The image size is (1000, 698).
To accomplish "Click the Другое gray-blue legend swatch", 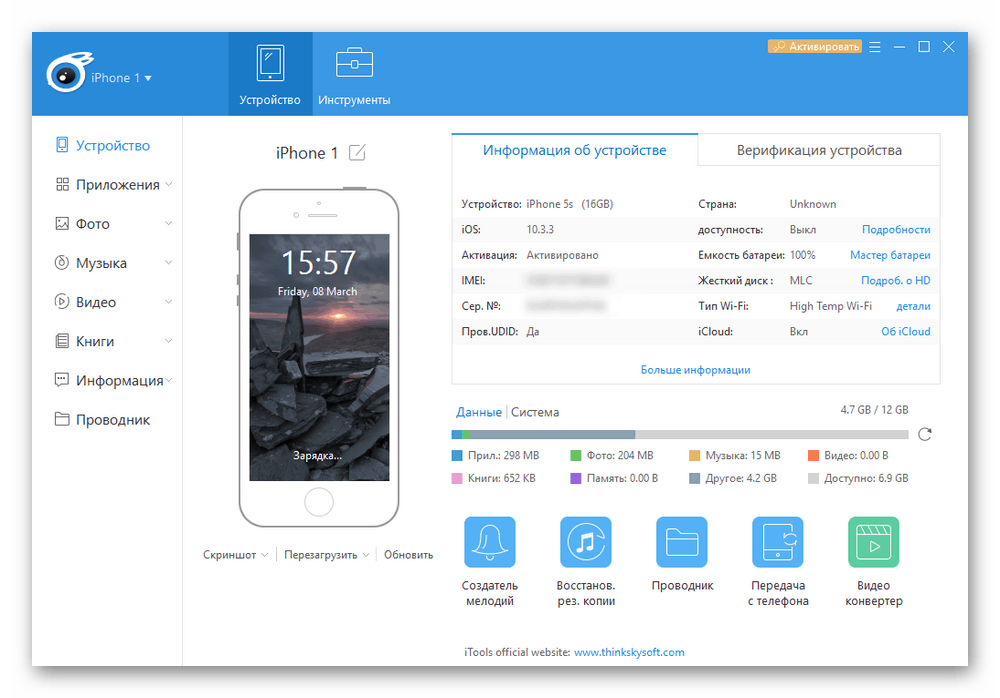I will [695, 479].
